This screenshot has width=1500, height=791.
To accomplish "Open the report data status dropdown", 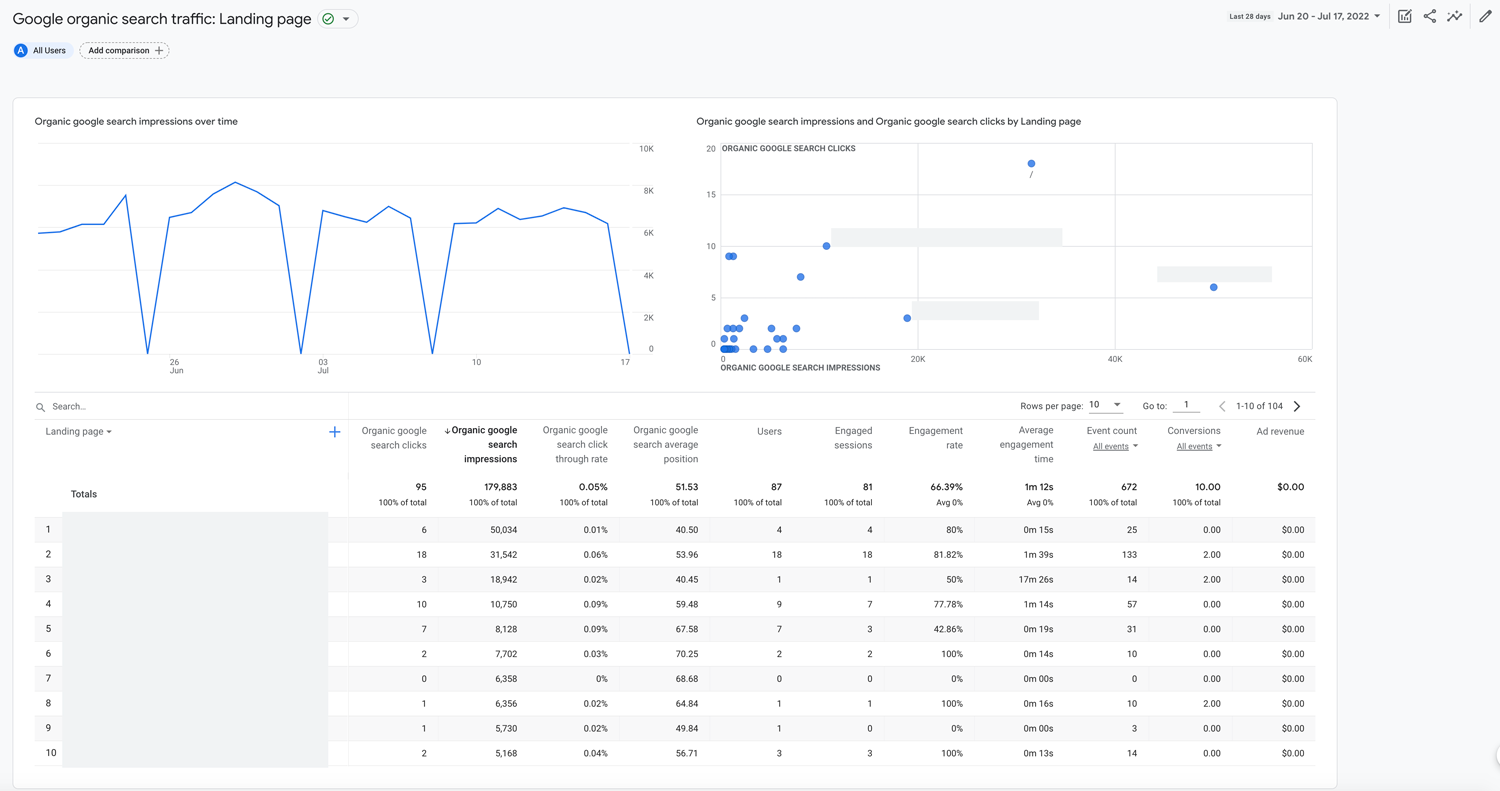I will pyautogui.click(x=337, y=19).
